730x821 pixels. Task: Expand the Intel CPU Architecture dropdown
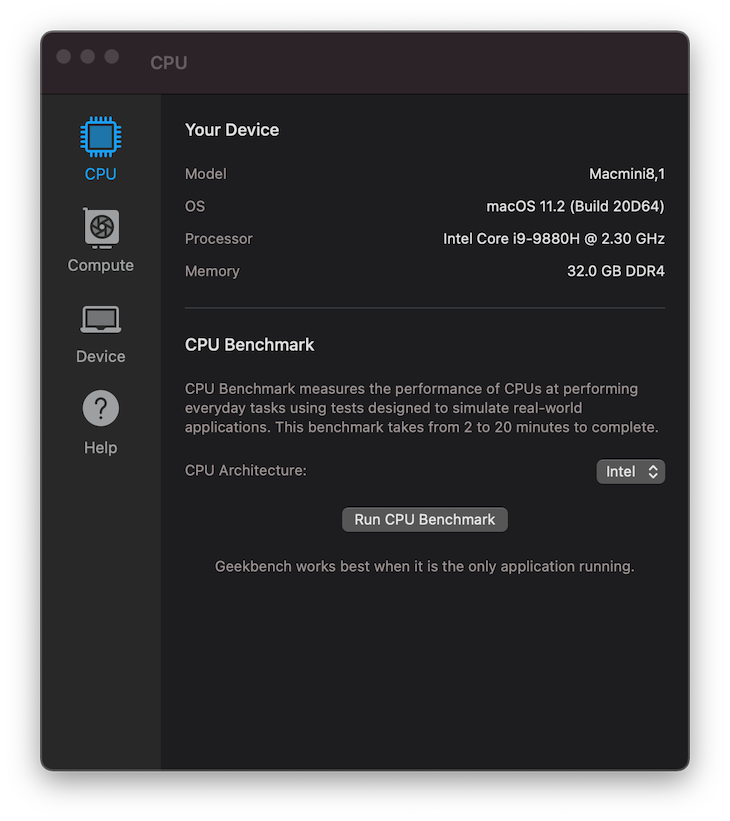tap(631, 472)
